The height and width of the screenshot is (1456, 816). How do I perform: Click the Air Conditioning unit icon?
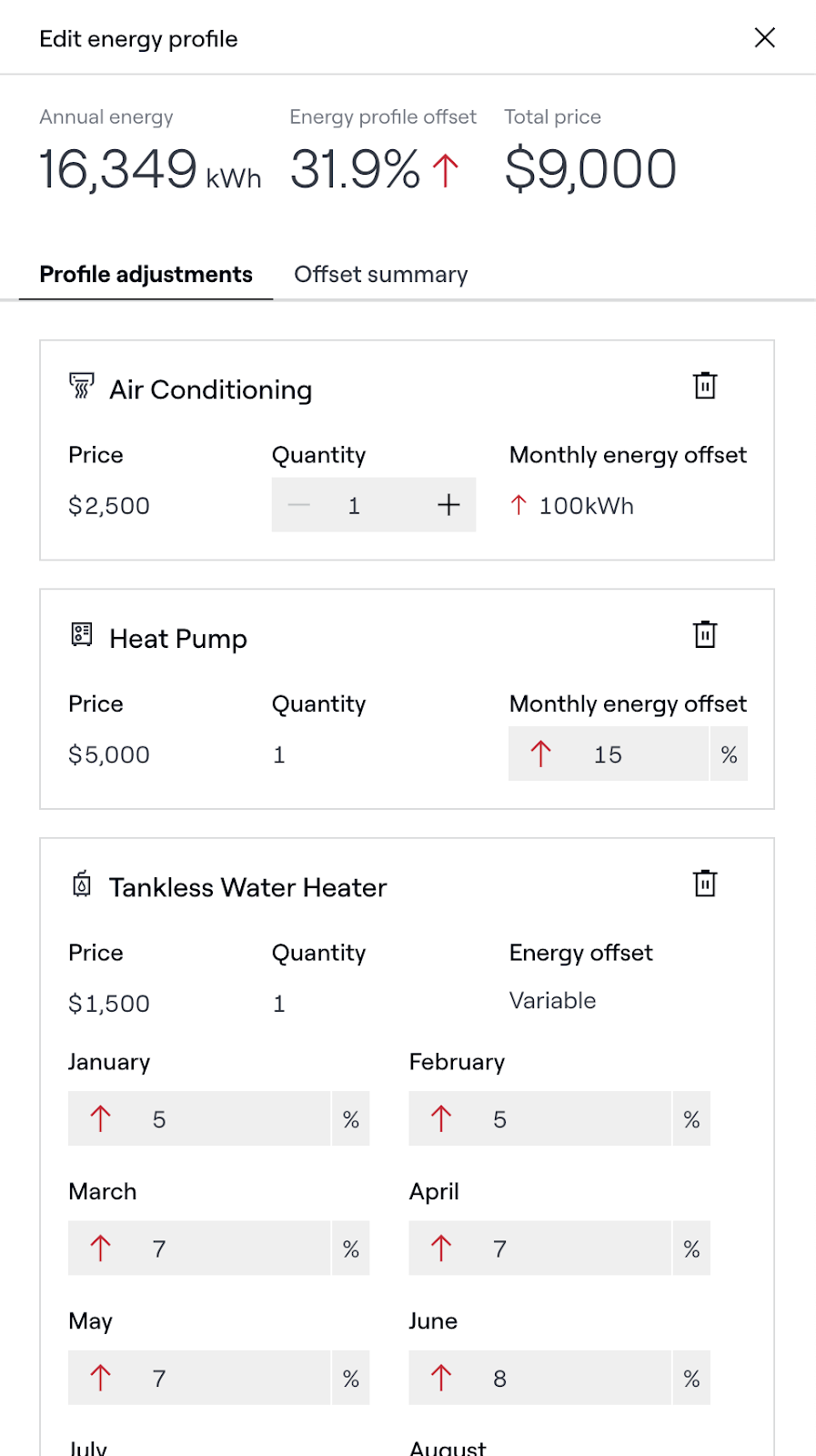point(82,386)
